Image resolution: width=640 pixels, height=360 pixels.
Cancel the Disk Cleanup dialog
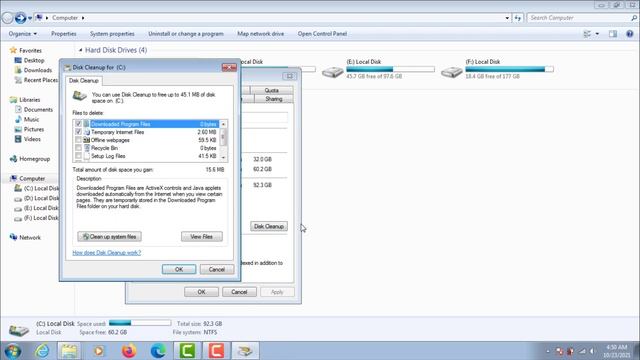217,269
